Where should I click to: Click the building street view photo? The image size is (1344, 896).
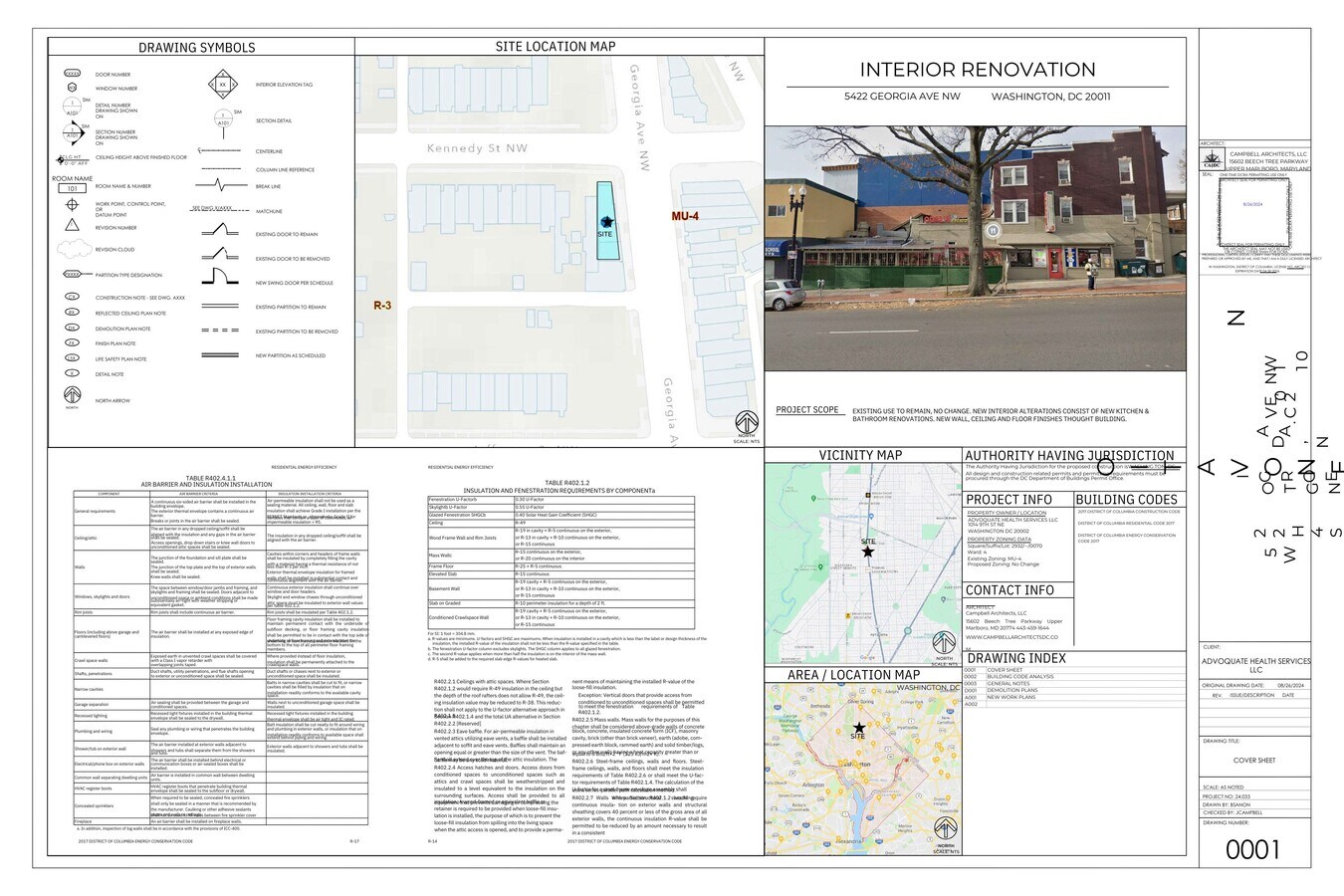tap(975, 248)
